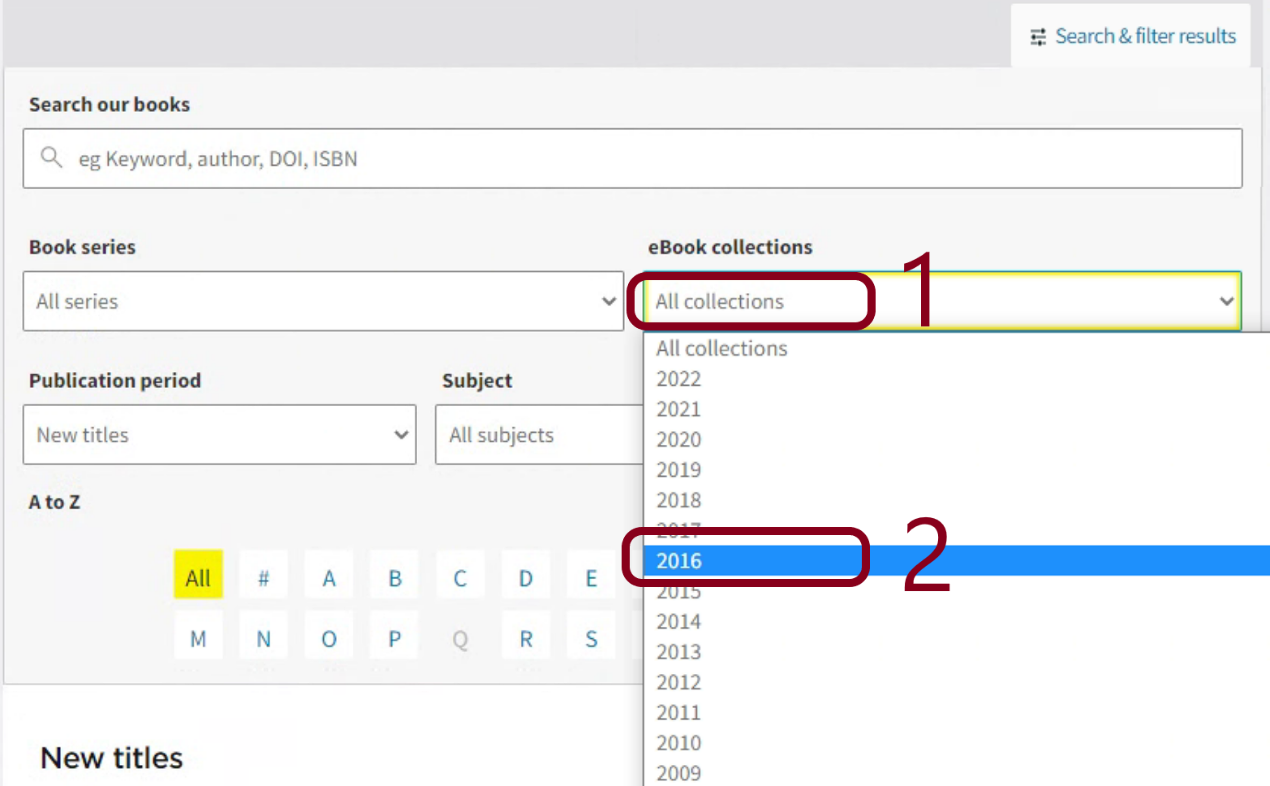Open the Subject dropdown

(538, 435)
